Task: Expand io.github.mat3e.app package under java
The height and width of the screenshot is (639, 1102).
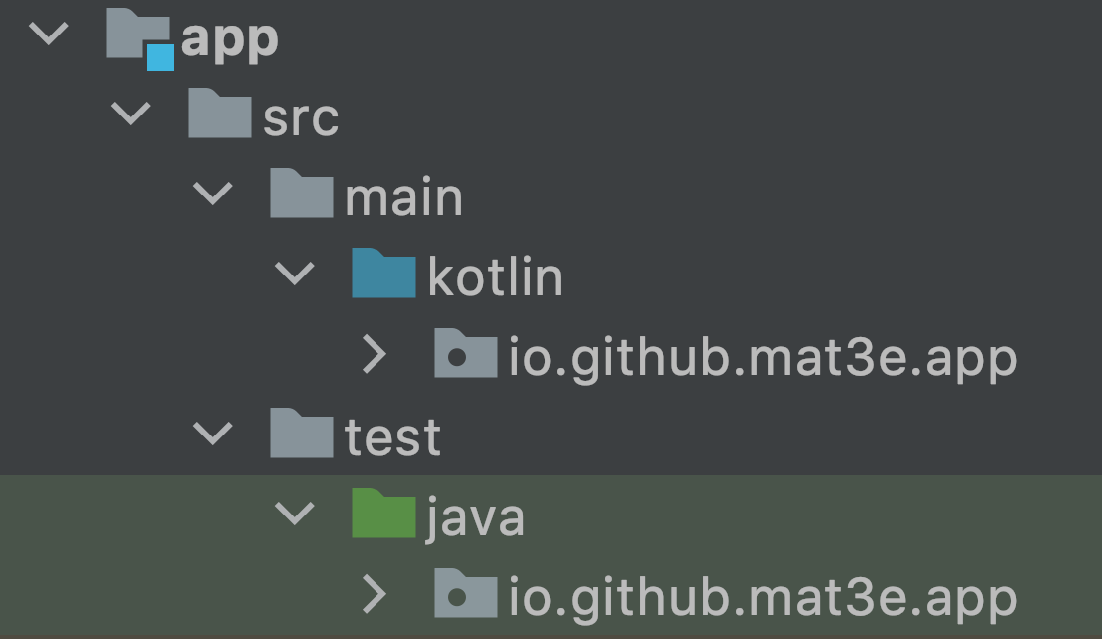Action: [x=374, y=595]
